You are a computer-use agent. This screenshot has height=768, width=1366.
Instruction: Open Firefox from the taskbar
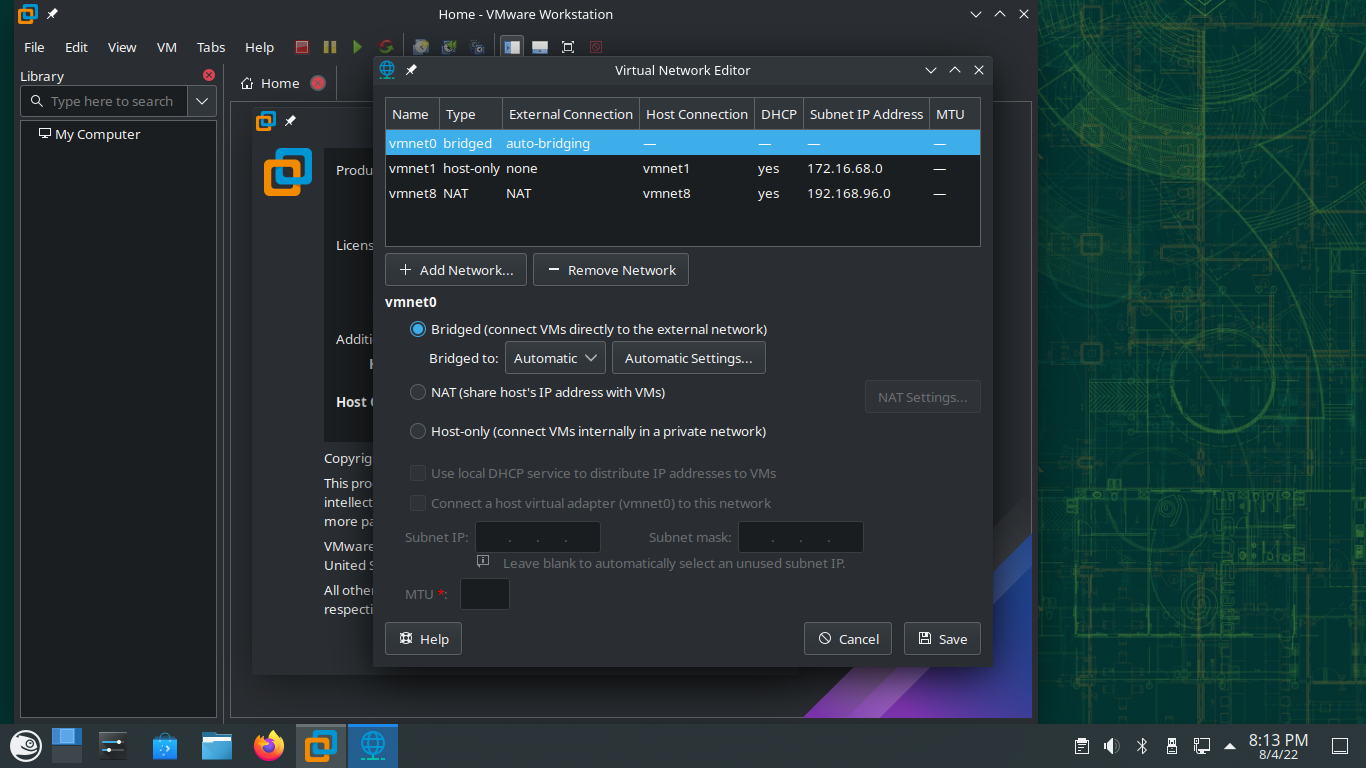(268, 746)
